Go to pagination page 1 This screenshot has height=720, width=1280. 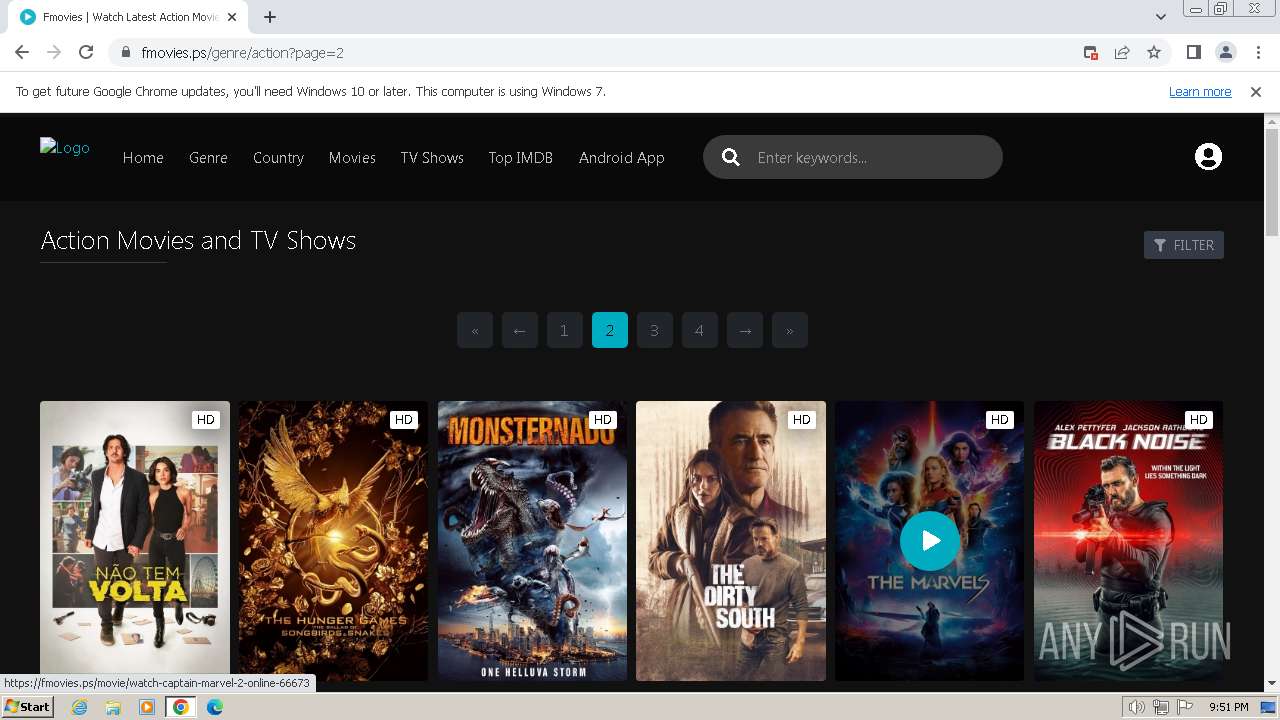pyautogui.click(x=565, y=330)
